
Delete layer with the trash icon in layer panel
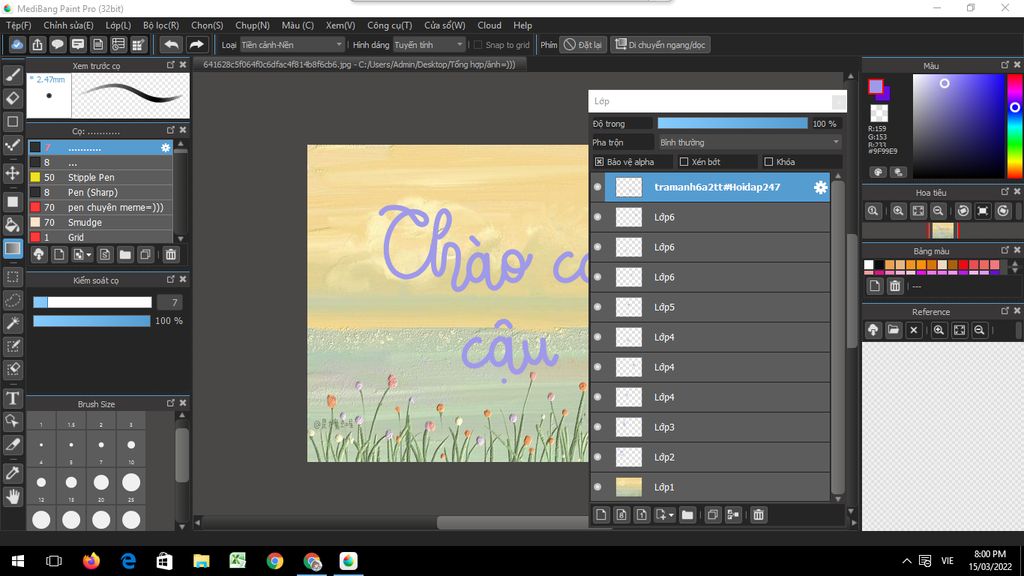coord(758,515)
